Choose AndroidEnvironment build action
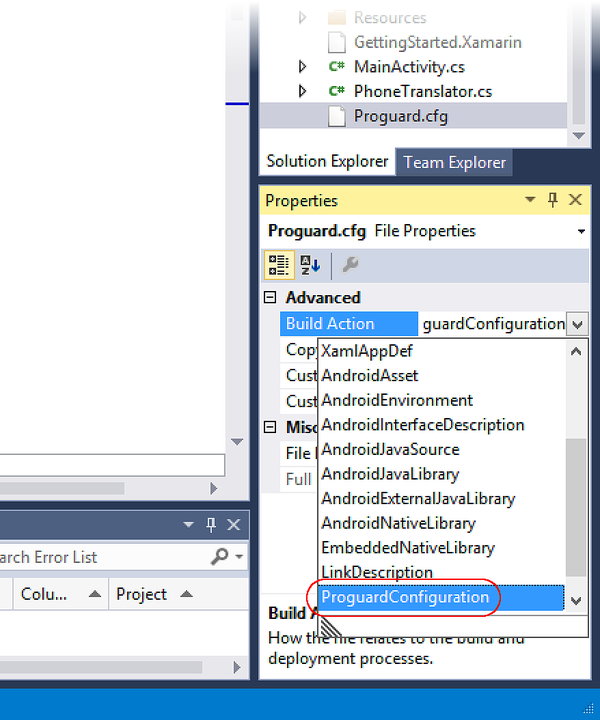 click(x=441, y=400)
